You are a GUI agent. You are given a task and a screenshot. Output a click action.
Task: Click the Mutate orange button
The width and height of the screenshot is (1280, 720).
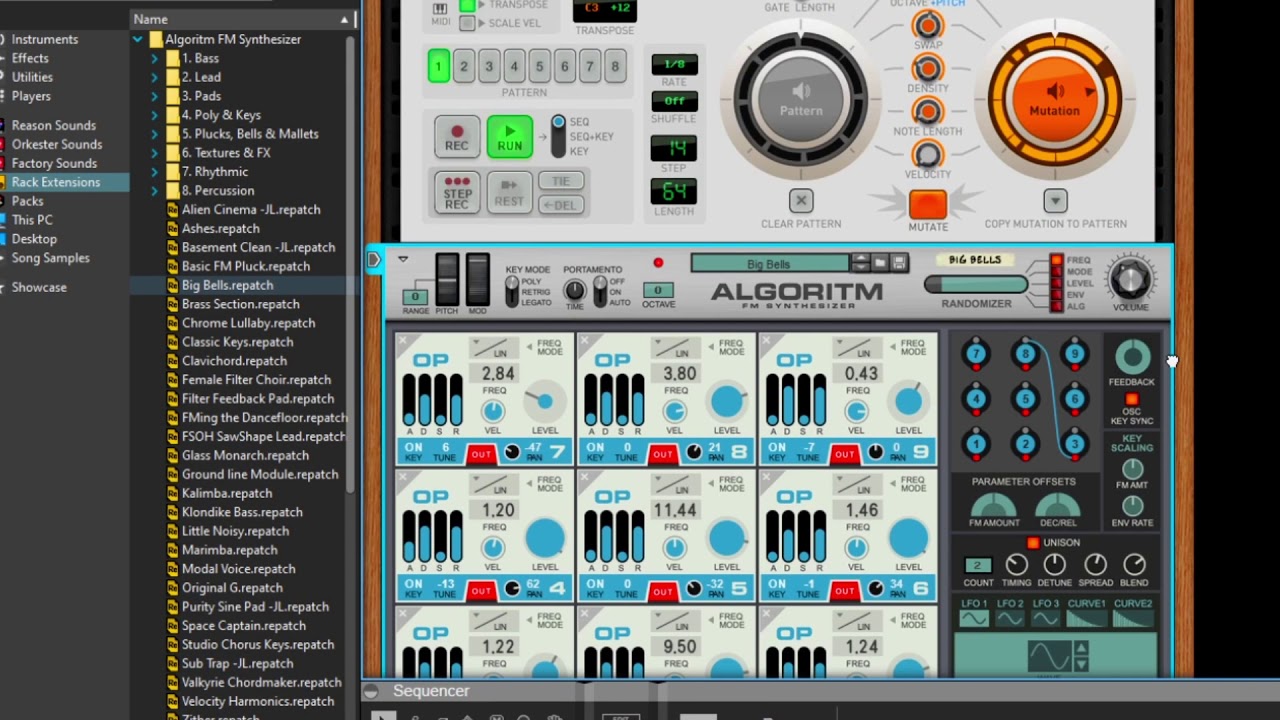927,204
